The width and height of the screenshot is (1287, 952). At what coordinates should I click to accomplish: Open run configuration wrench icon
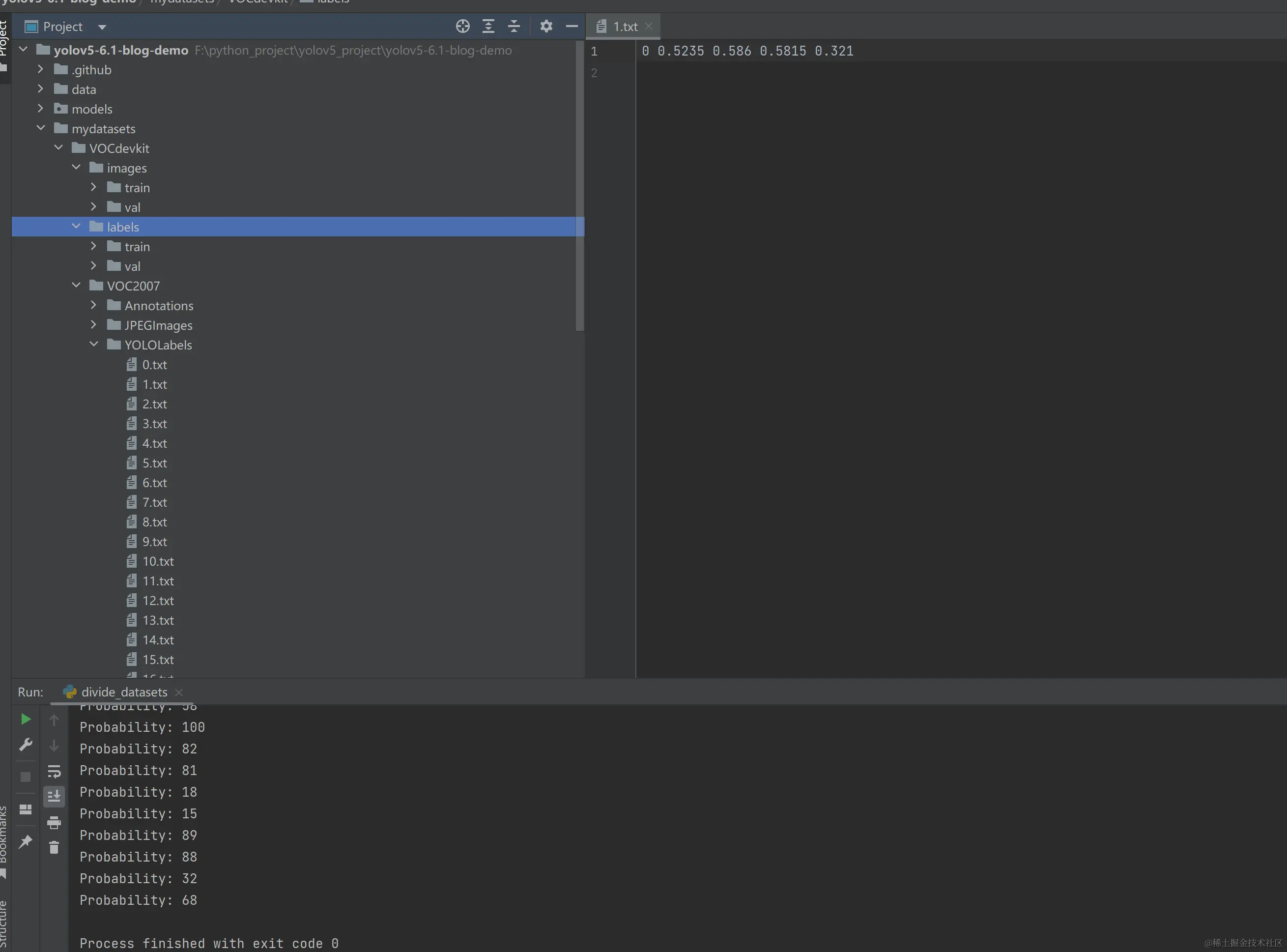pos(26,745)
